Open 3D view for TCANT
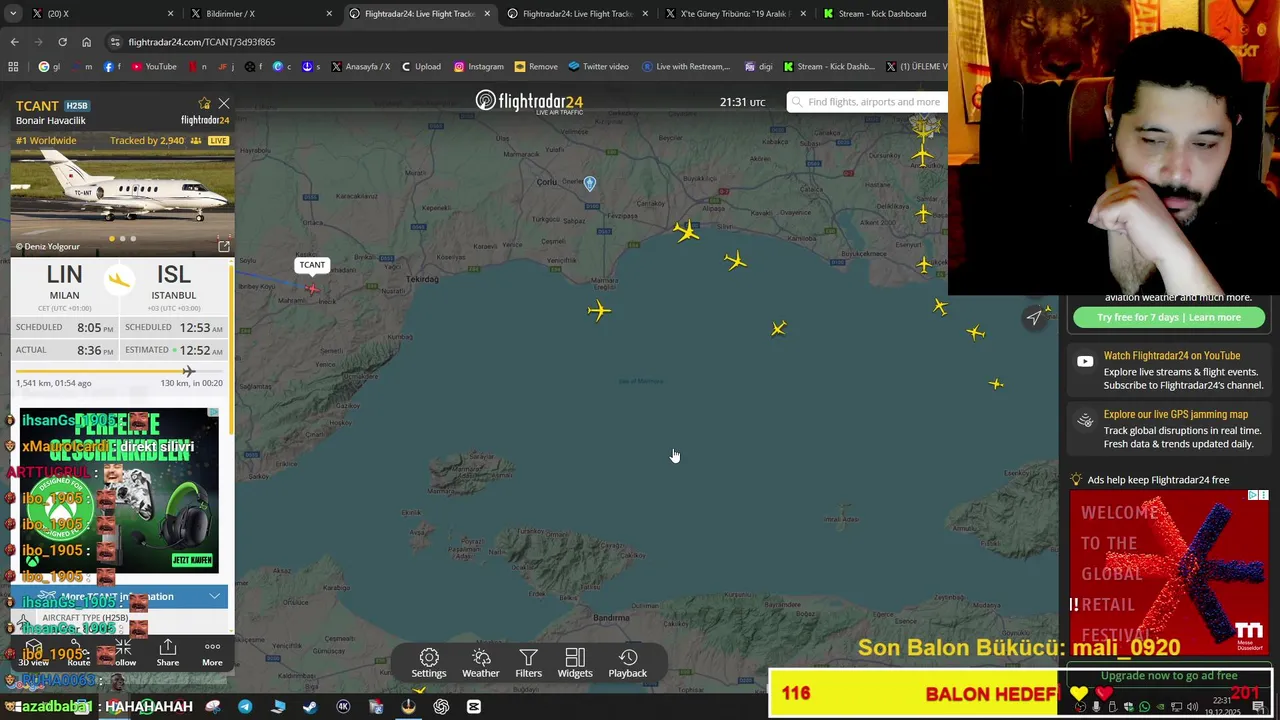The width and height of the screenshot is (1280, 720). coord(33,654)
